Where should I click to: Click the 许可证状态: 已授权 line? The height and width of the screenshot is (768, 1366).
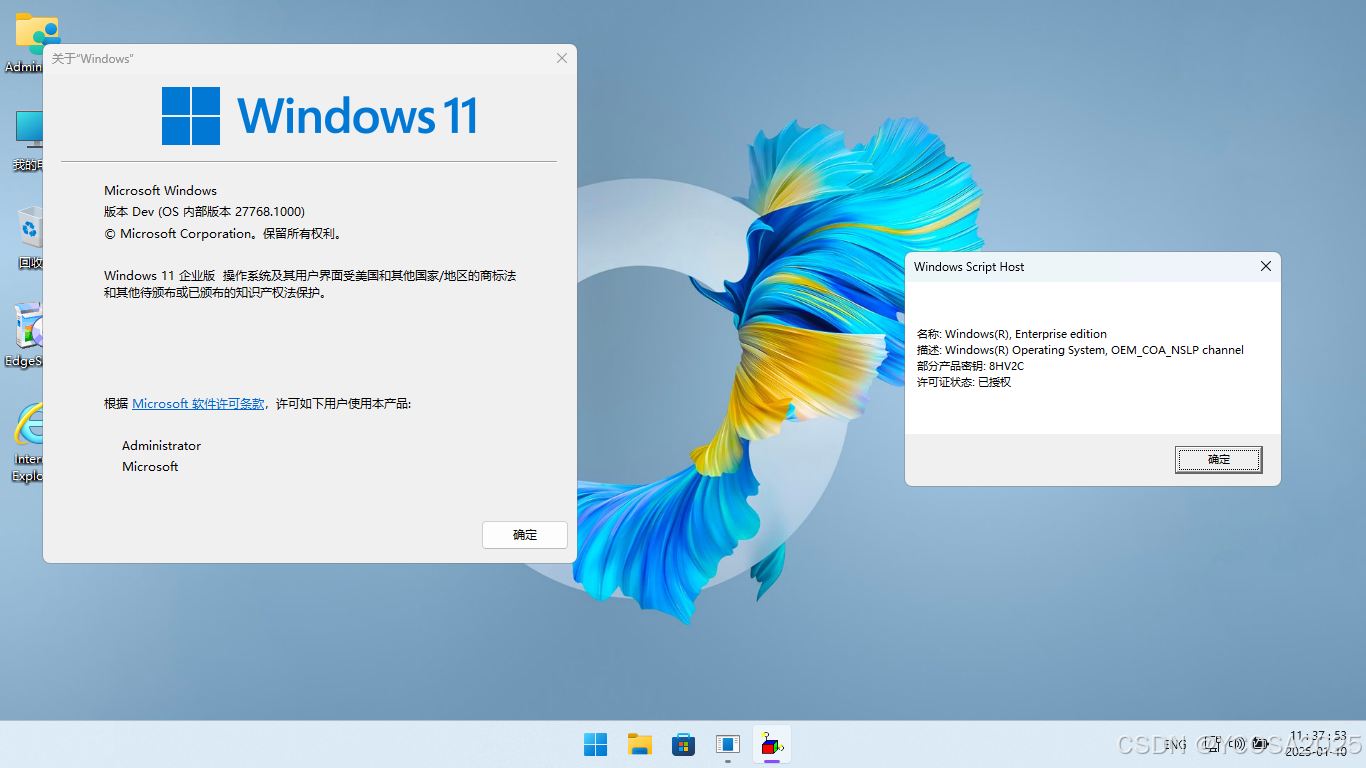(x=964, y=382)
